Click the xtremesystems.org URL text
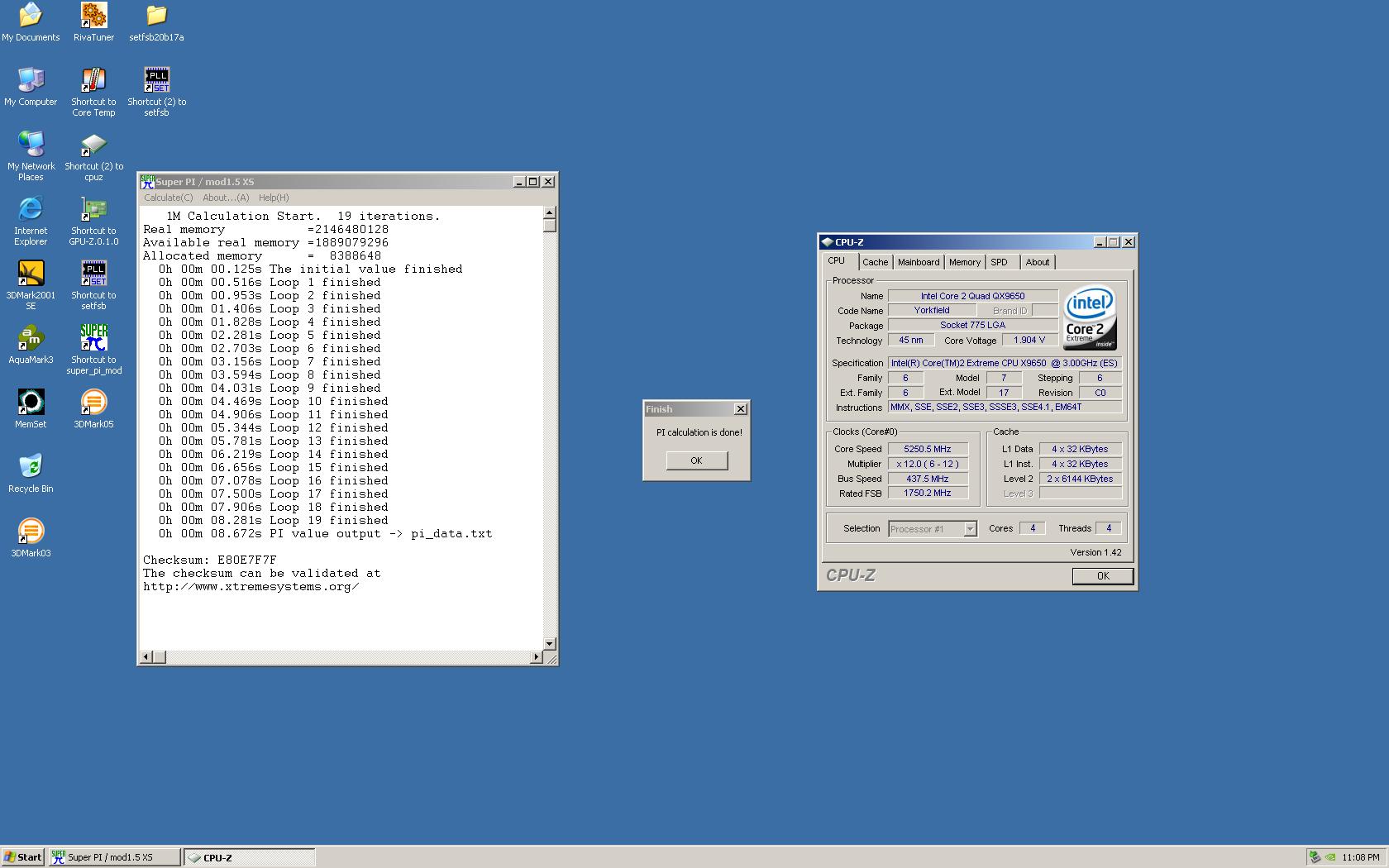1389x868 pixels. point(251,586)
